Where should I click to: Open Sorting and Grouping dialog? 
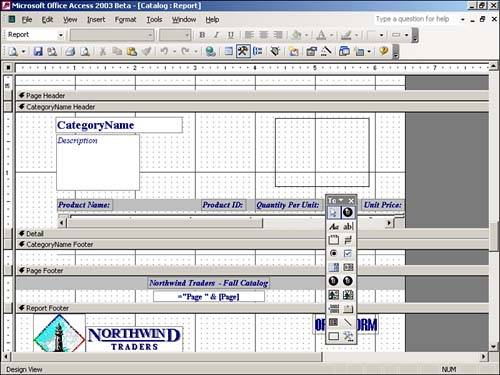(257, 51)
